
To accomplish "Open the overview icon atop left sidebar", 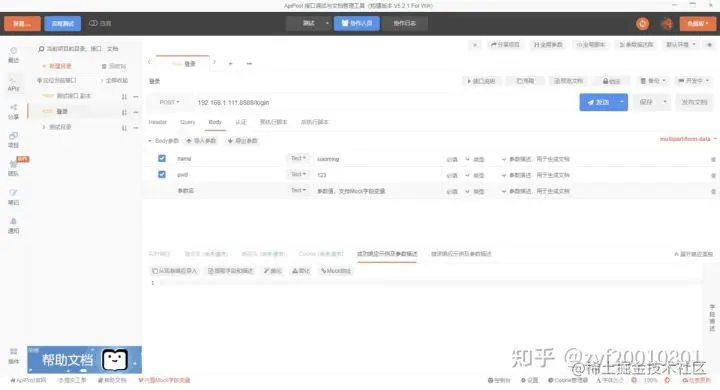I will coord(13,55).
